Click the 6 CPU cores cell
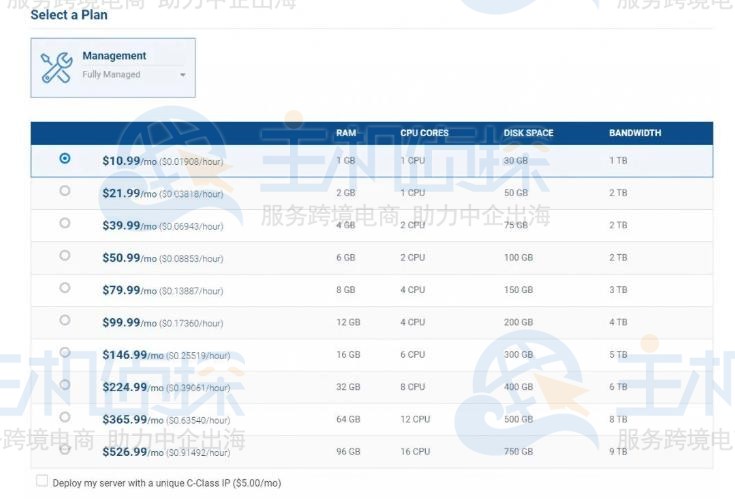The width and height of the screenshot is (735, 499). click(413, 355)
